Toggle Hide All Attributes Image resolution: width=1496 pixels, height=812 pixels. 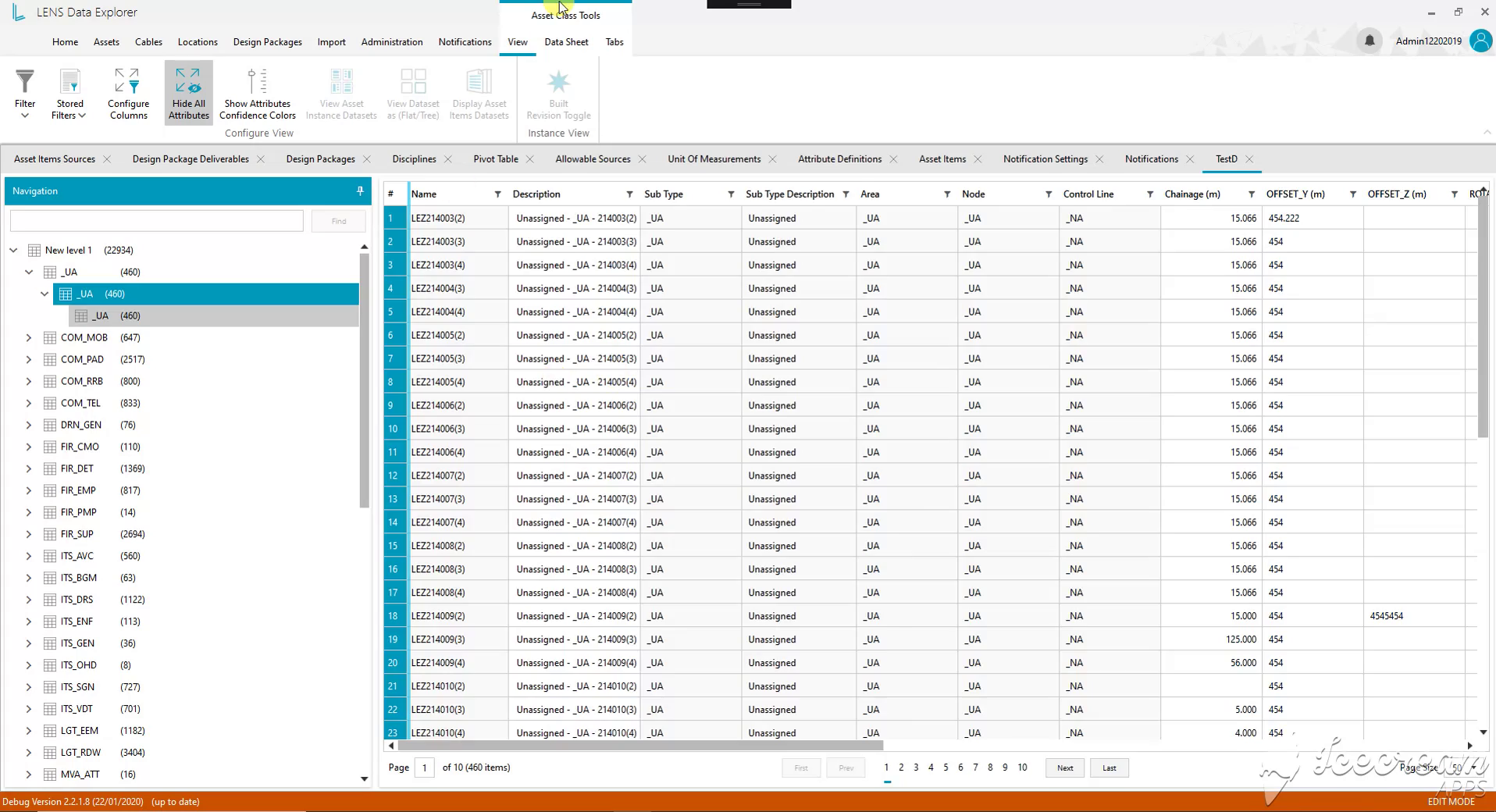pyautogui.click(x=188, y=94)
